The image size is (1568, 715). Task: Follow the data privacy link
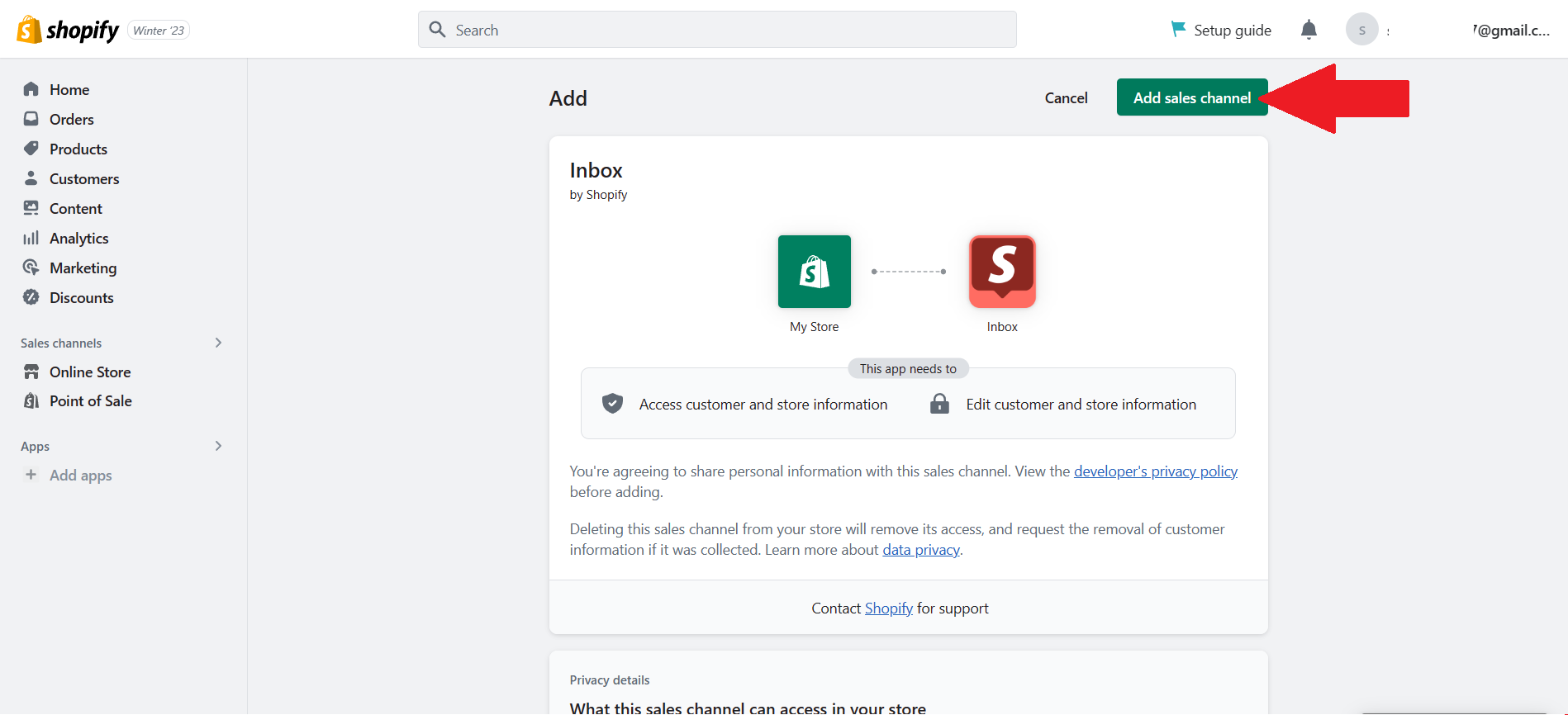(x=921, y=550)
